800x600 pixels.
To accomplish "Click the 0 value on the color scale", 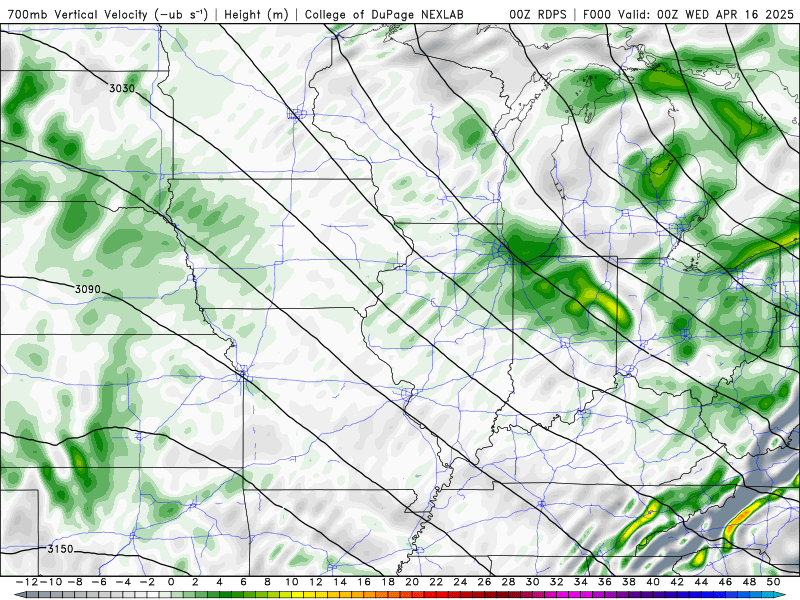I will point(171,582).
